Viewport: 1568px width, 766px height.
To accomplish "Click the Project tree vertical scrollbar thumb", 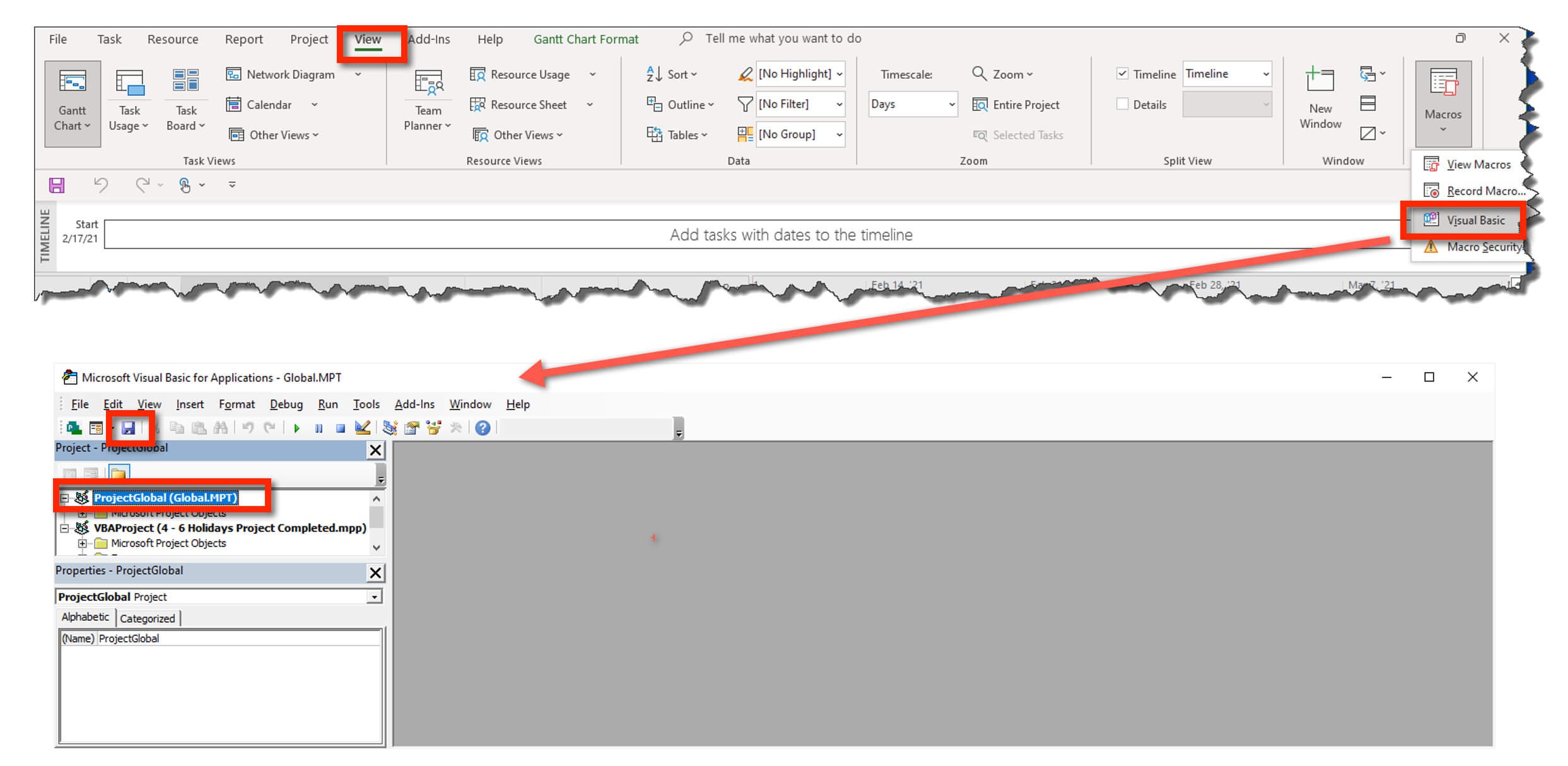I will click(x=377, y=517).
